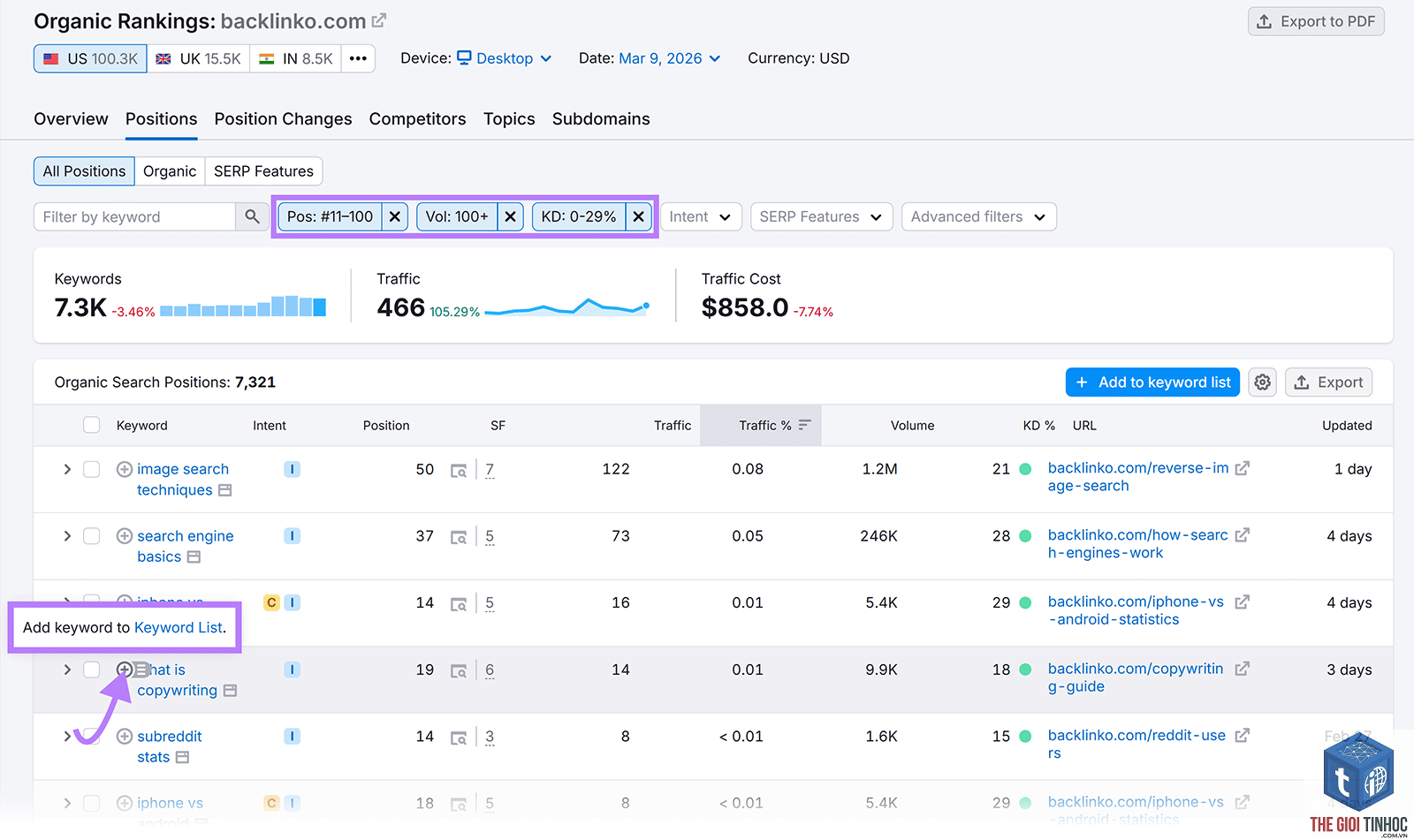Select the Organic filter button
The width and height of the screenshot is (1414, 840).
click(170, 171)
